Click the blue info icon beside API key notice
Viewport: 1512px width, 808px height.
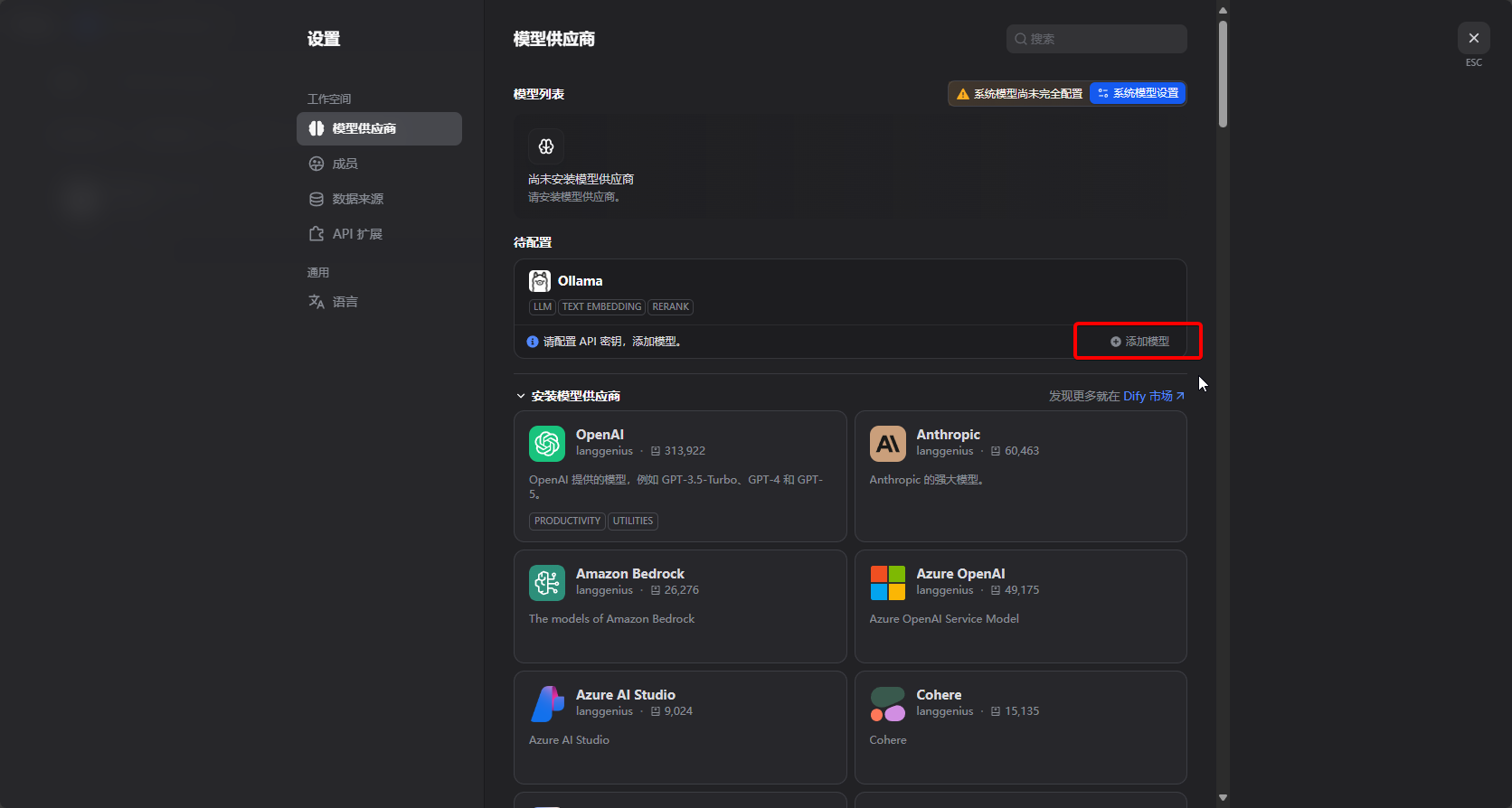pyautogui.click(x=533, y=342)
